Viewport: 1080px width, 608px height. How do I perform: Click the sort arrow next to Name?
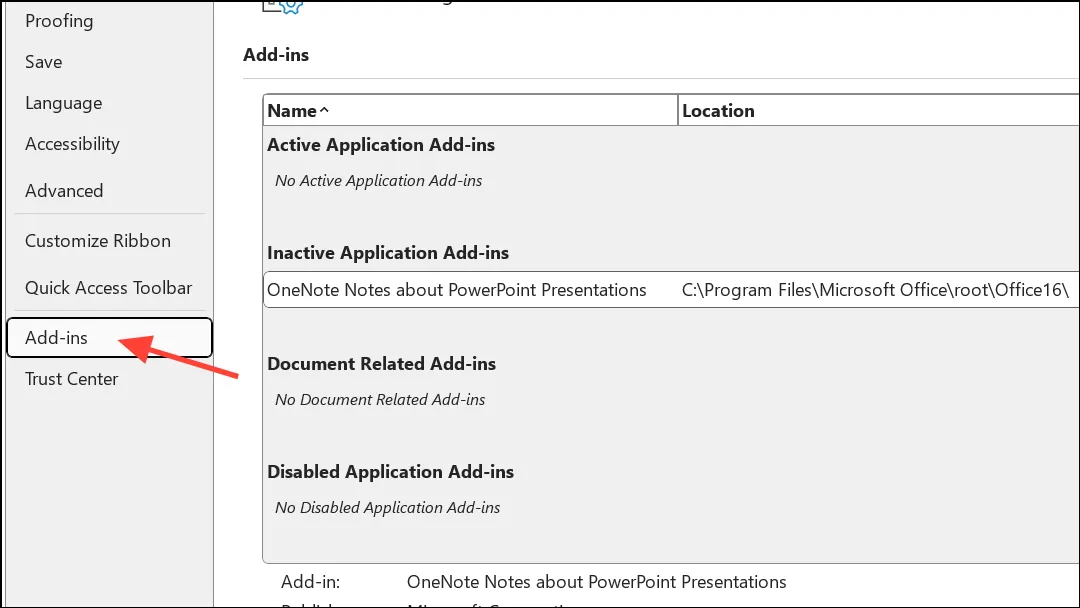[x=324, y=110]
